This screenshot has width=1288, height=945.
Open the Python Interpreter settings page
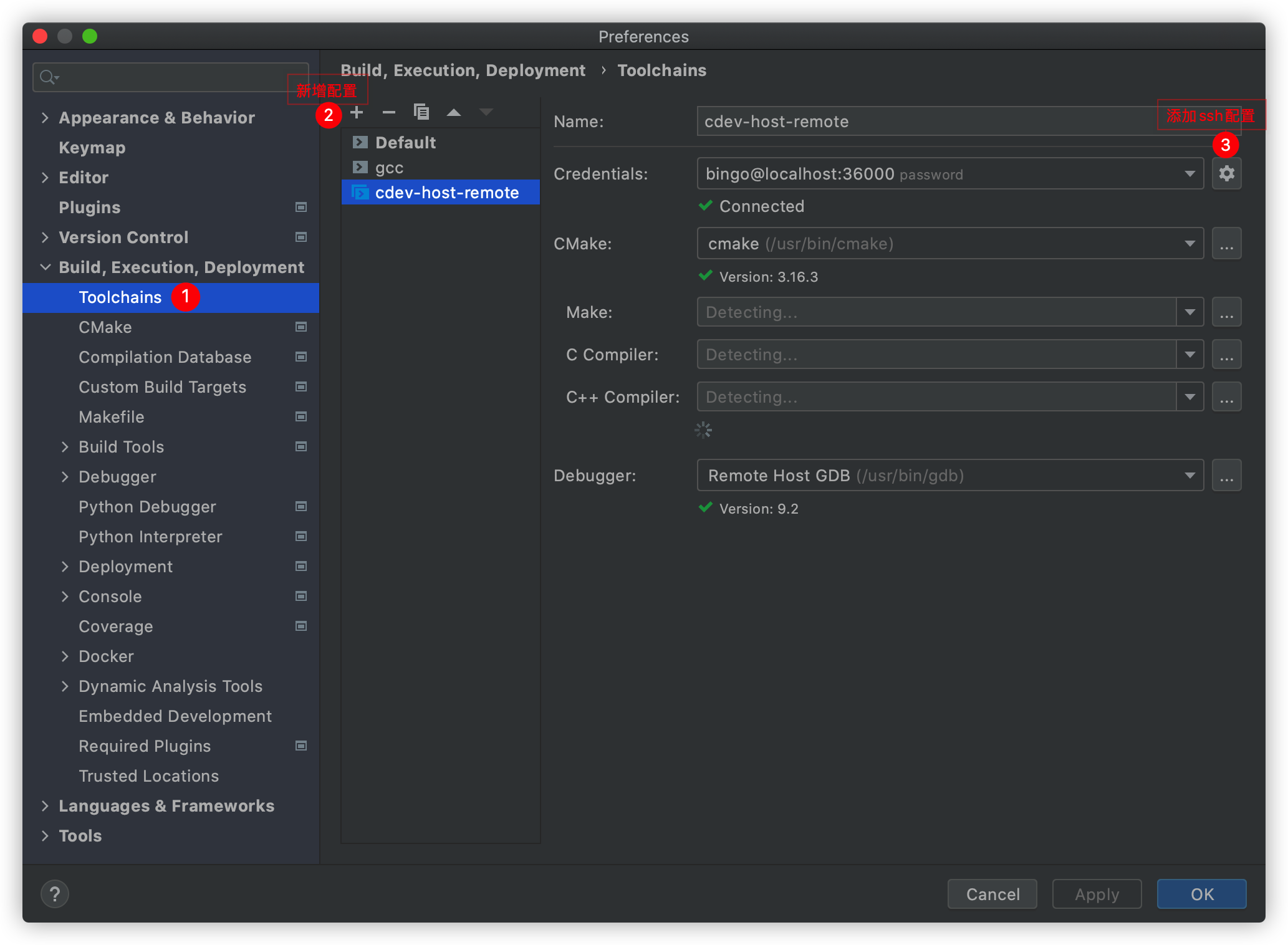150,537
